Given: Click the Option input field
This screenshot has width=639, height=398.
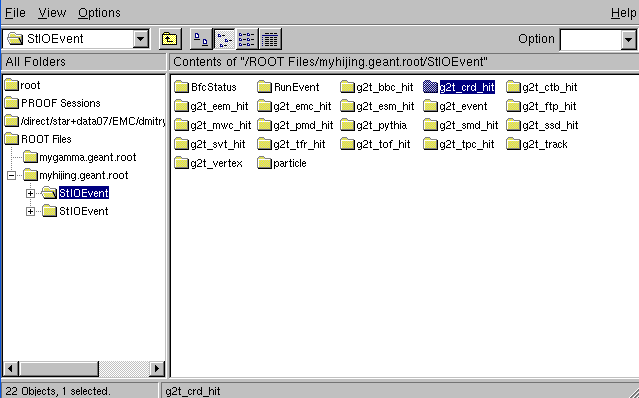Looking at the screenshot, I should pyautogui.click(x=591, y=40).
